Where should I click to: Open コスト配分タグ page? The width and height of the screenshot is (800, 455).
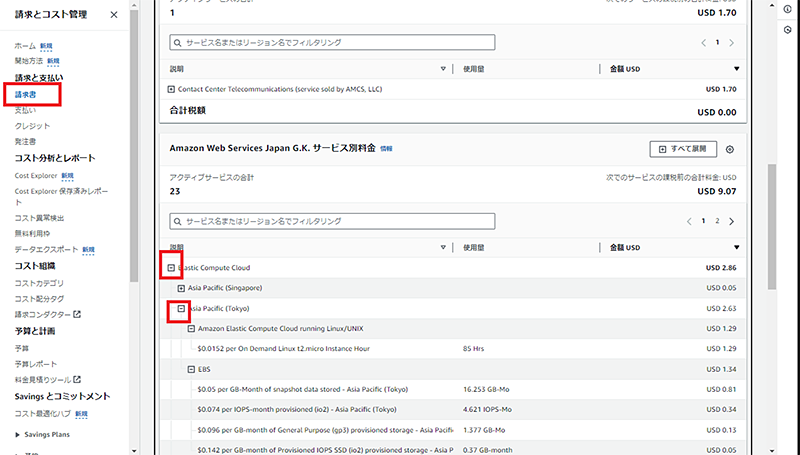click(39, 299)
